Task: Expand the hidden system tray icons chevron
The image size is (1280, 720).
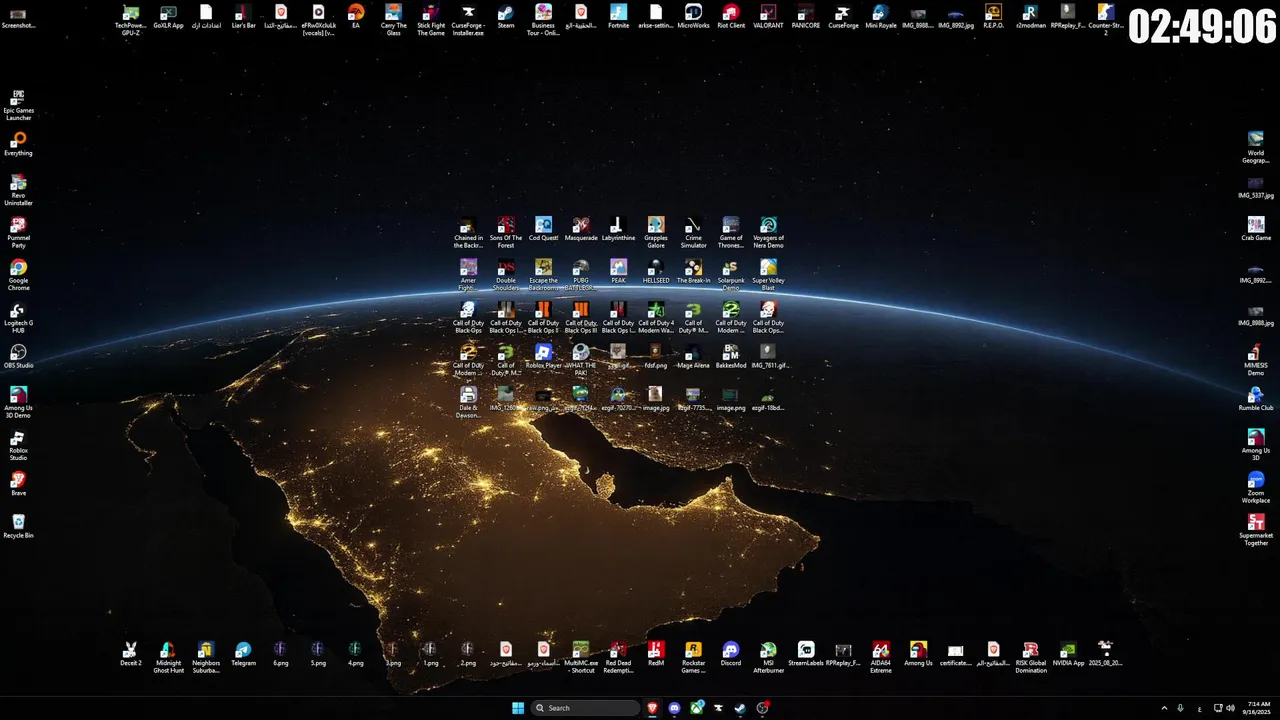Action: [1164, 708]
